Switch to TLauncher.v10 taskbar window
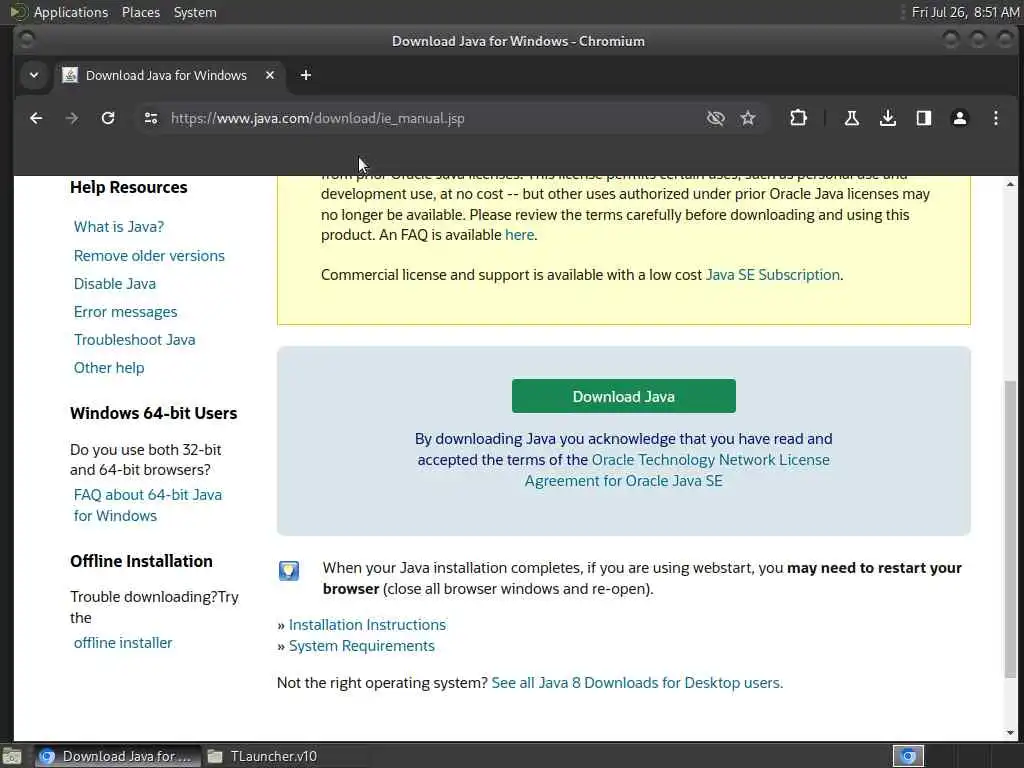The height and width of the screenshot is (768, 1024). pyautogui.click(x=263, y=756)
